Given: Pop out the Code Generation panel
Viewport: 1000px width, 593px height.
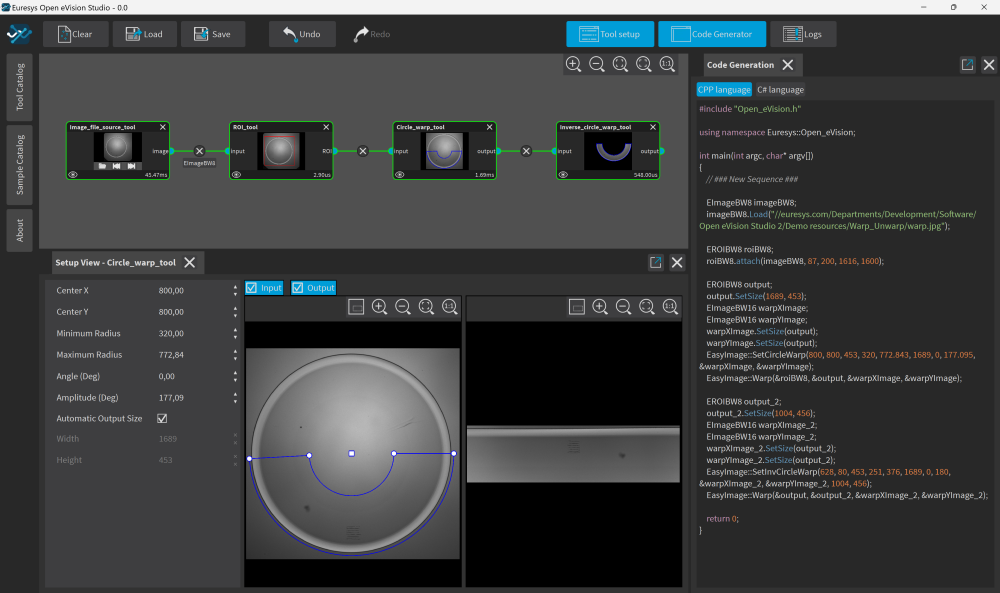Looking at the screenshot, I should pyautogui.click(x=967, y=65).
